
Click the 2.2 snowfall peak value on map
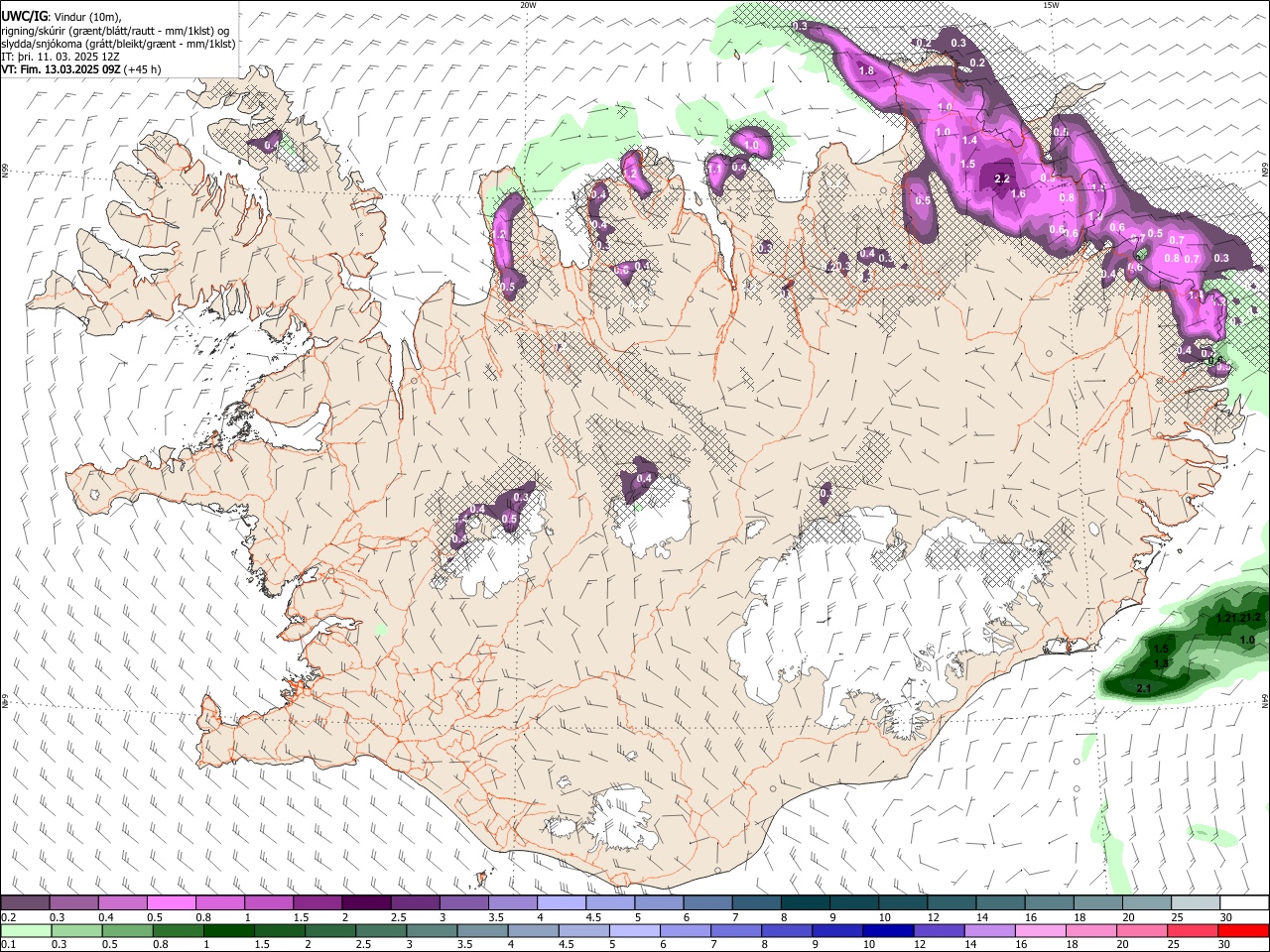[x=1001, y=179]
